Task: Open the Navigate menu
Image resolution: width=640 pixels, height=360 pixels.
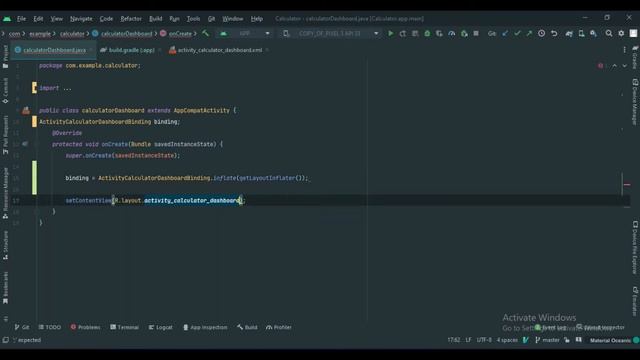Action: (81, 19)
